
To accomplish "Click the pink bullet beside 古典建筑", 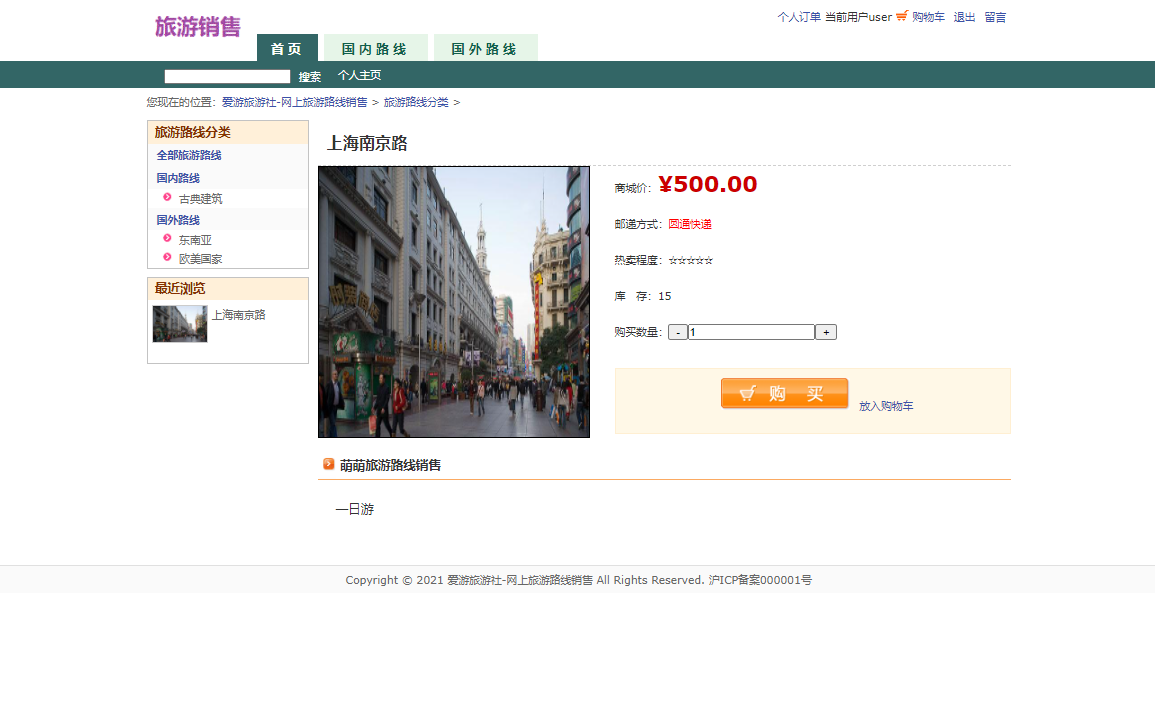I will (x=167, y=197).
